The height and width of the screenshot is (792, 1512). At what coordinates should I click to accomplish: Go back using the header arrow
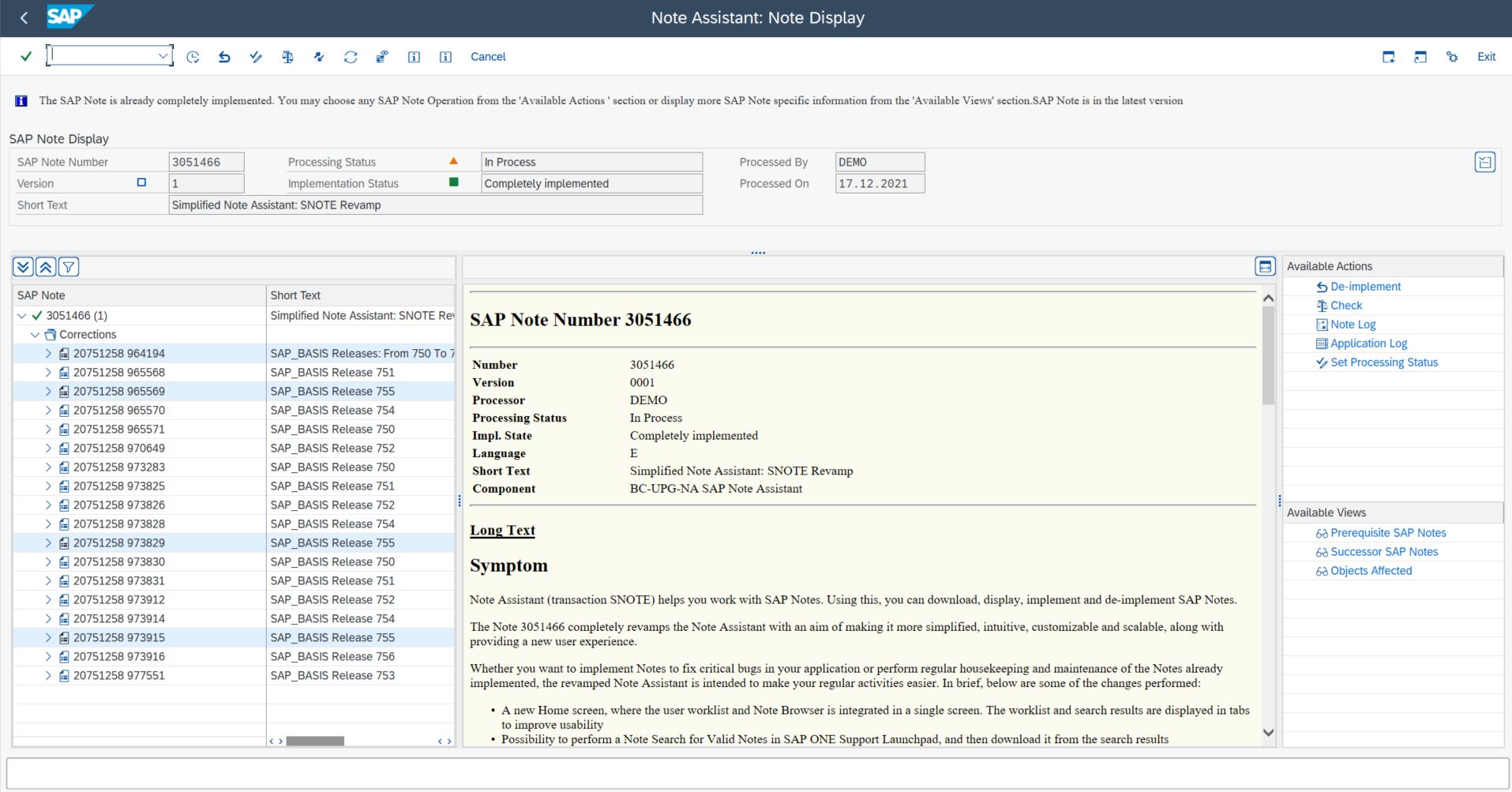click(24, 17)
